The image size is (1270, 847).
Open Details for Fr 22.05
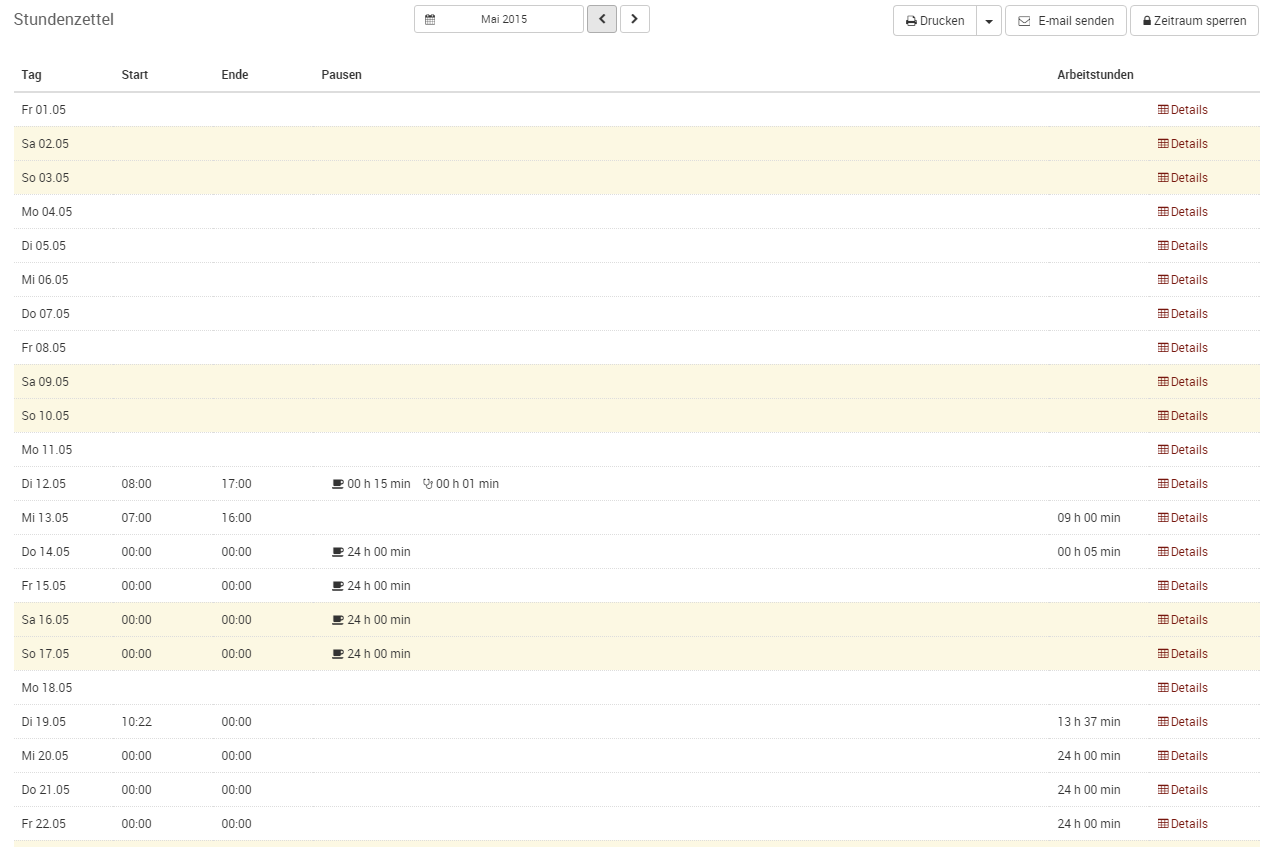point(1183,824)
